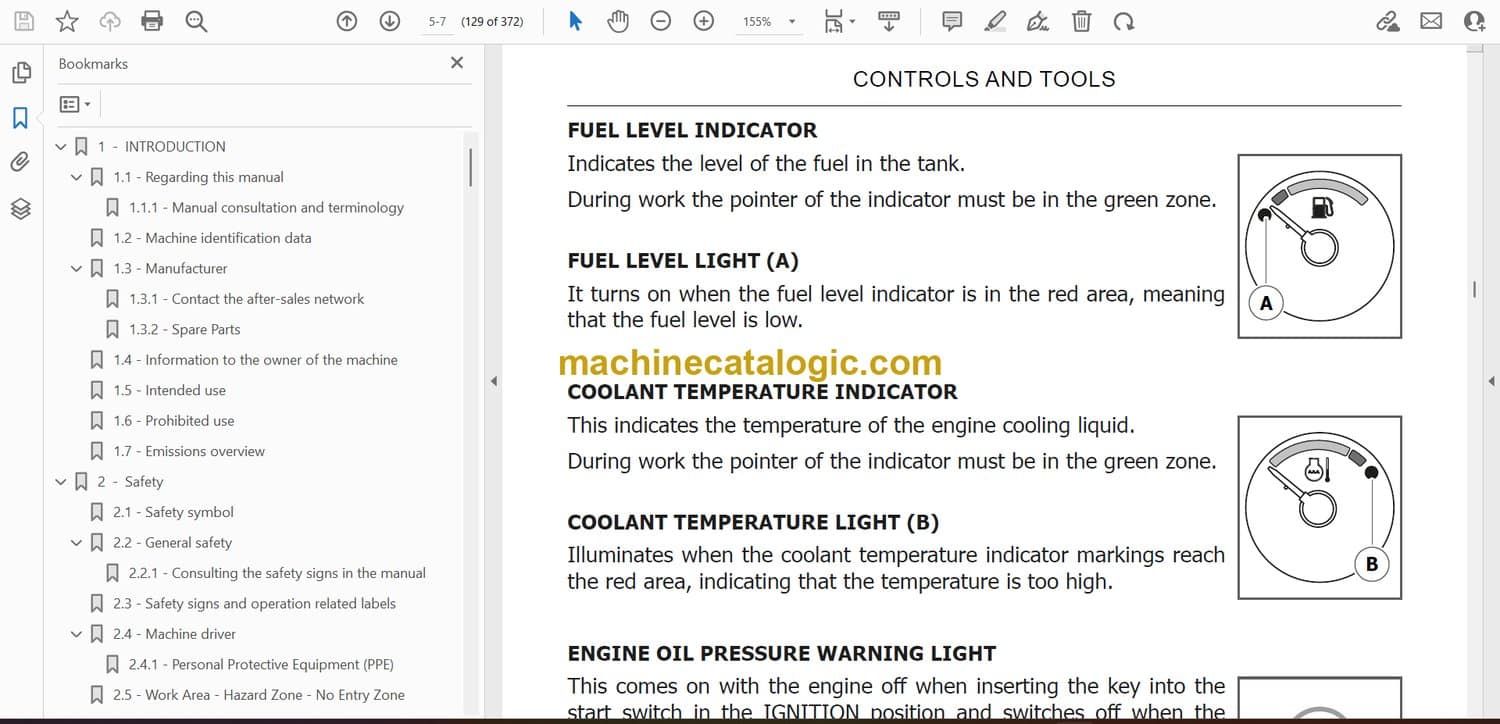
Task: Collapse the 2.2 - General safety bookmark
Action: pos(77,543)
